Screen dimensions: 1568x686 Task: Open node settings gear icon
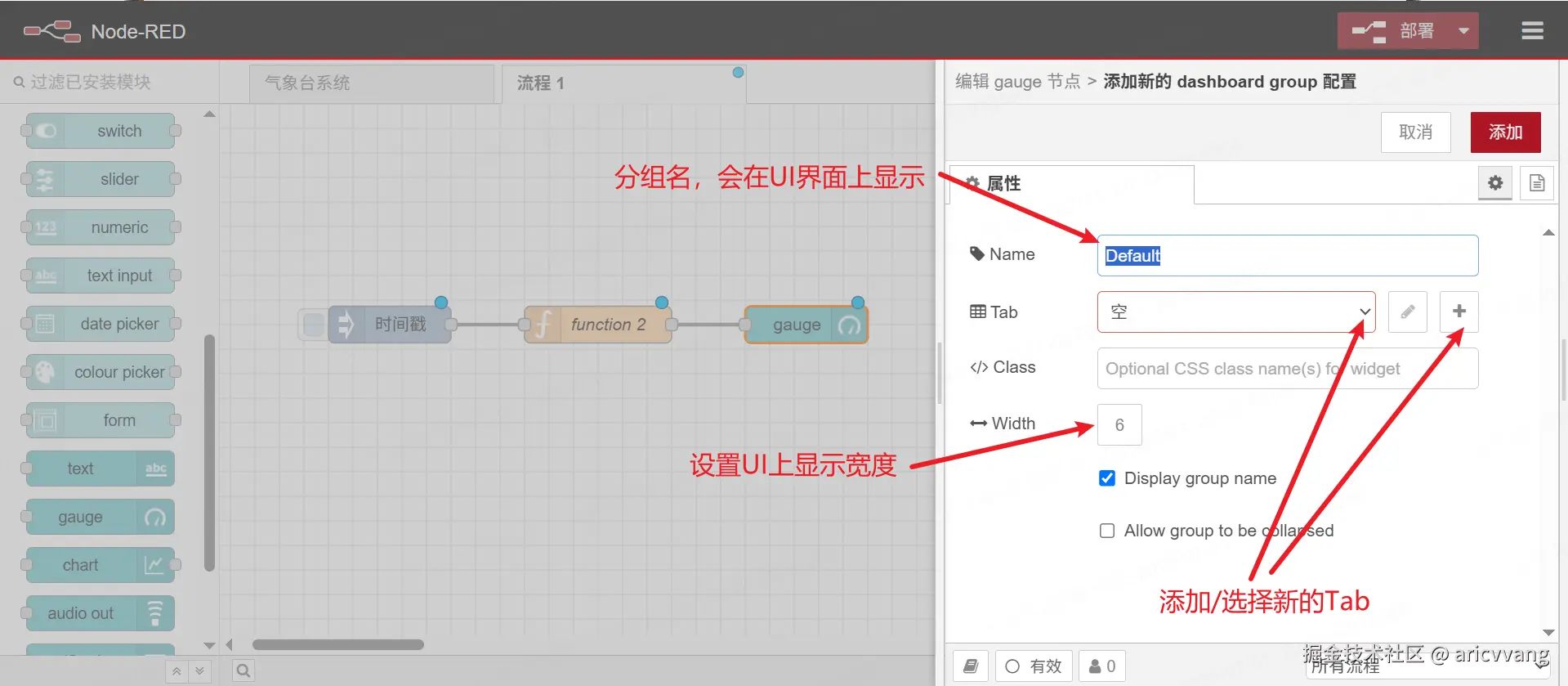[x=1495, y=183]
